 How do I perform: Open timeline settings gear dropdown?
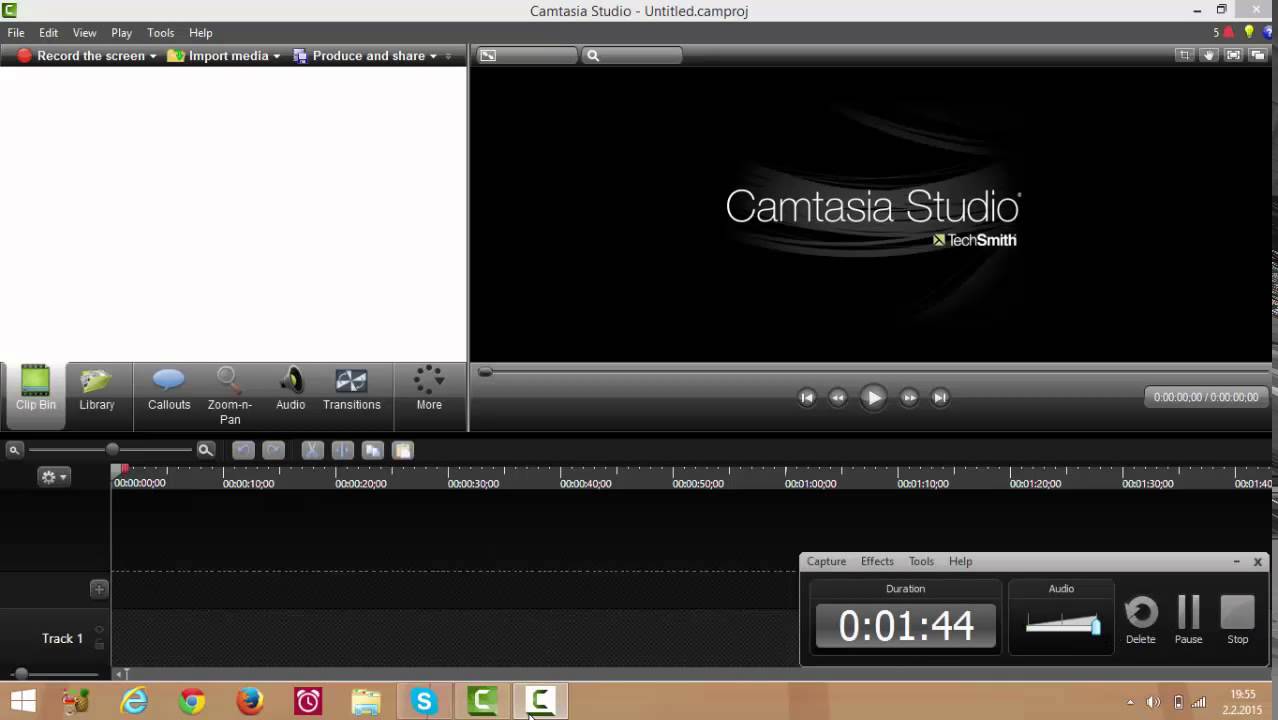coord(53,477)
